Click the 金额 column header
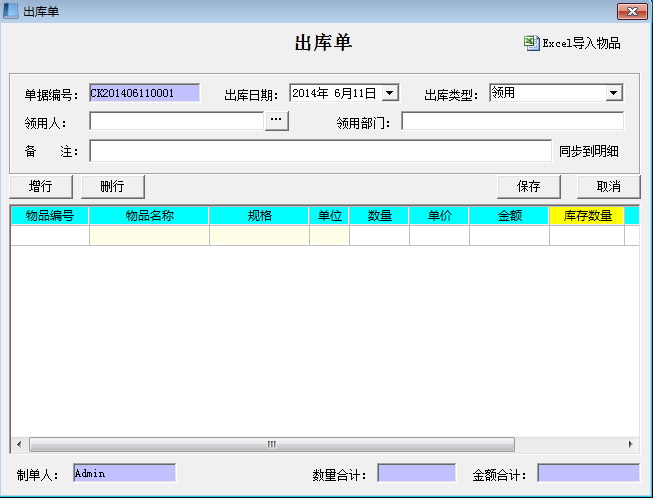 click(509, 216)
